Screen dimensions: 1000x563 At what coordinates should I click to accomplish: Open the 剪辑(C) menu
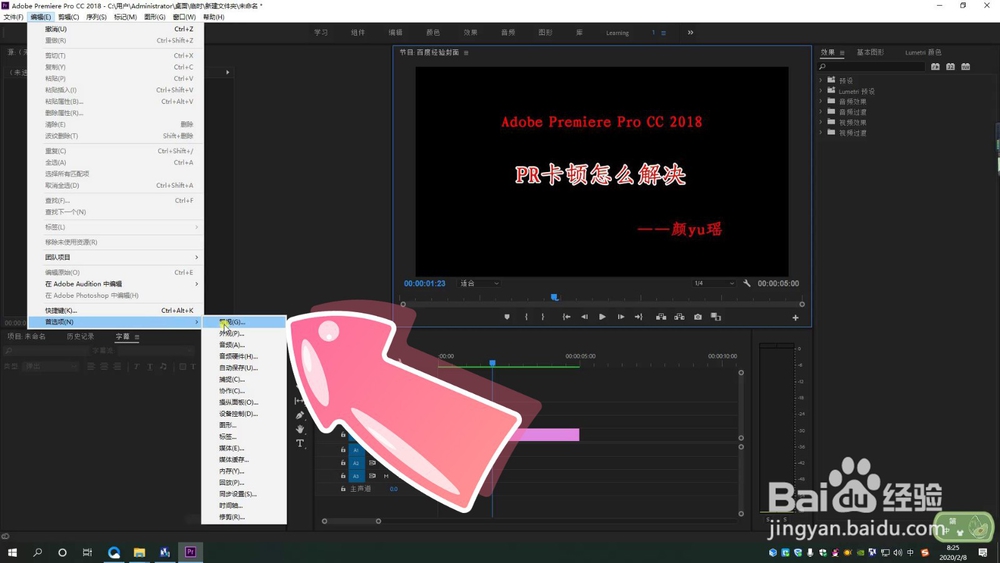(x=68, y=17)
